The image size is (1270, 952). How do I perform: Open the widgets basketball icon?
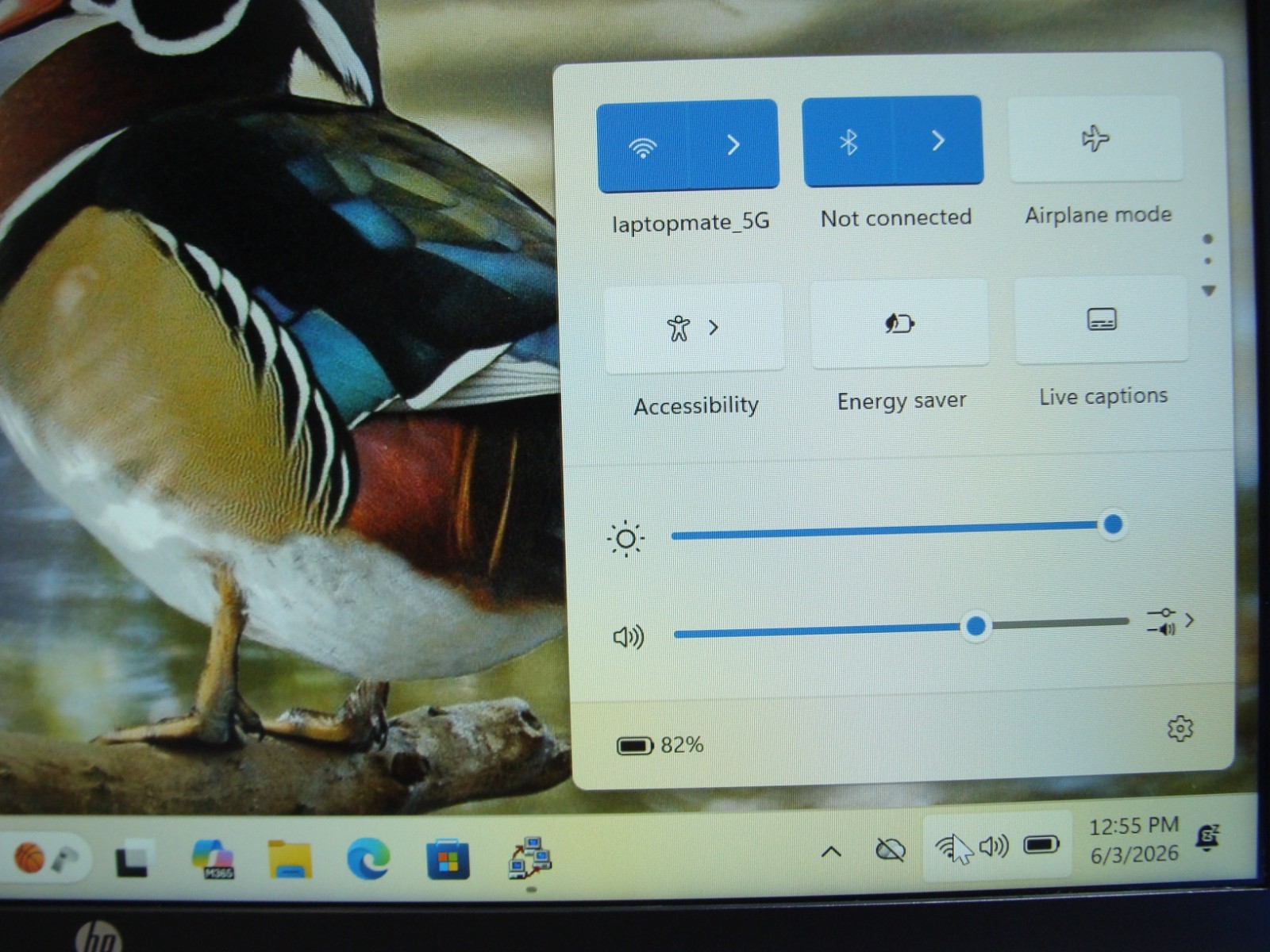click(29, 858)
